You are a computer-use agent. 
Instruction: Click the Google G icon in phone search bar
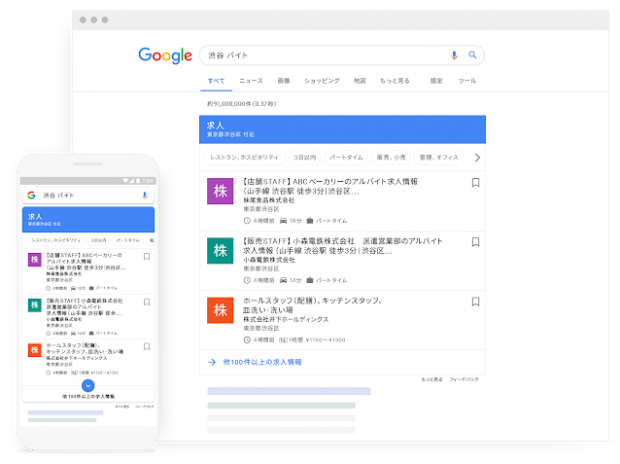click(31, 195)
